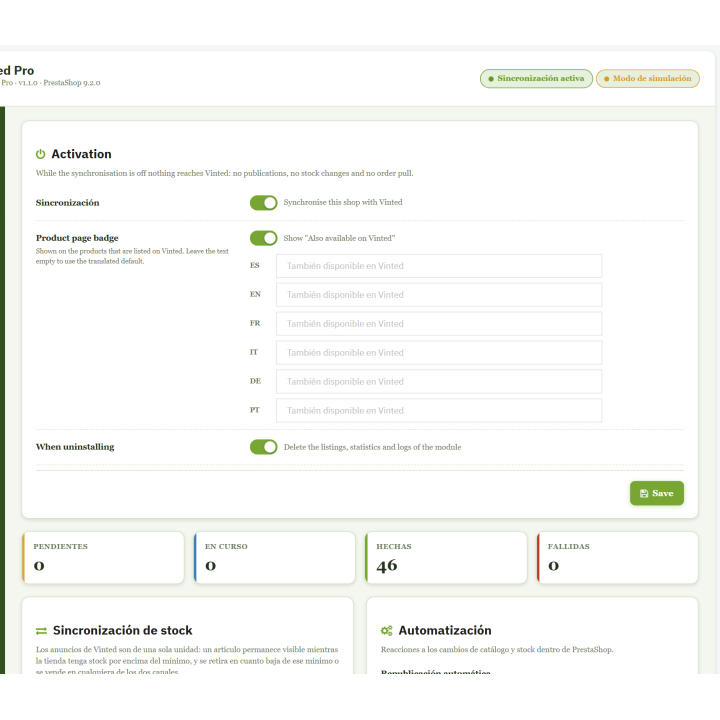Click the PrestaShop 9.2.0 version text
Screen dimensions: 720x720
(72, 83)
